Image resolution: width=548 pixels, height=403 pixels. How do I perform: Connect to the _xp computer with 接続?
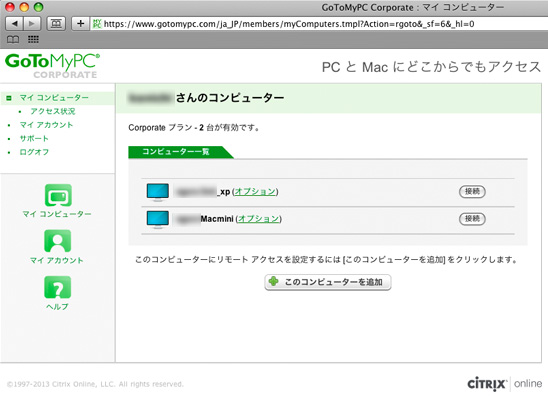tap(472, 192)
